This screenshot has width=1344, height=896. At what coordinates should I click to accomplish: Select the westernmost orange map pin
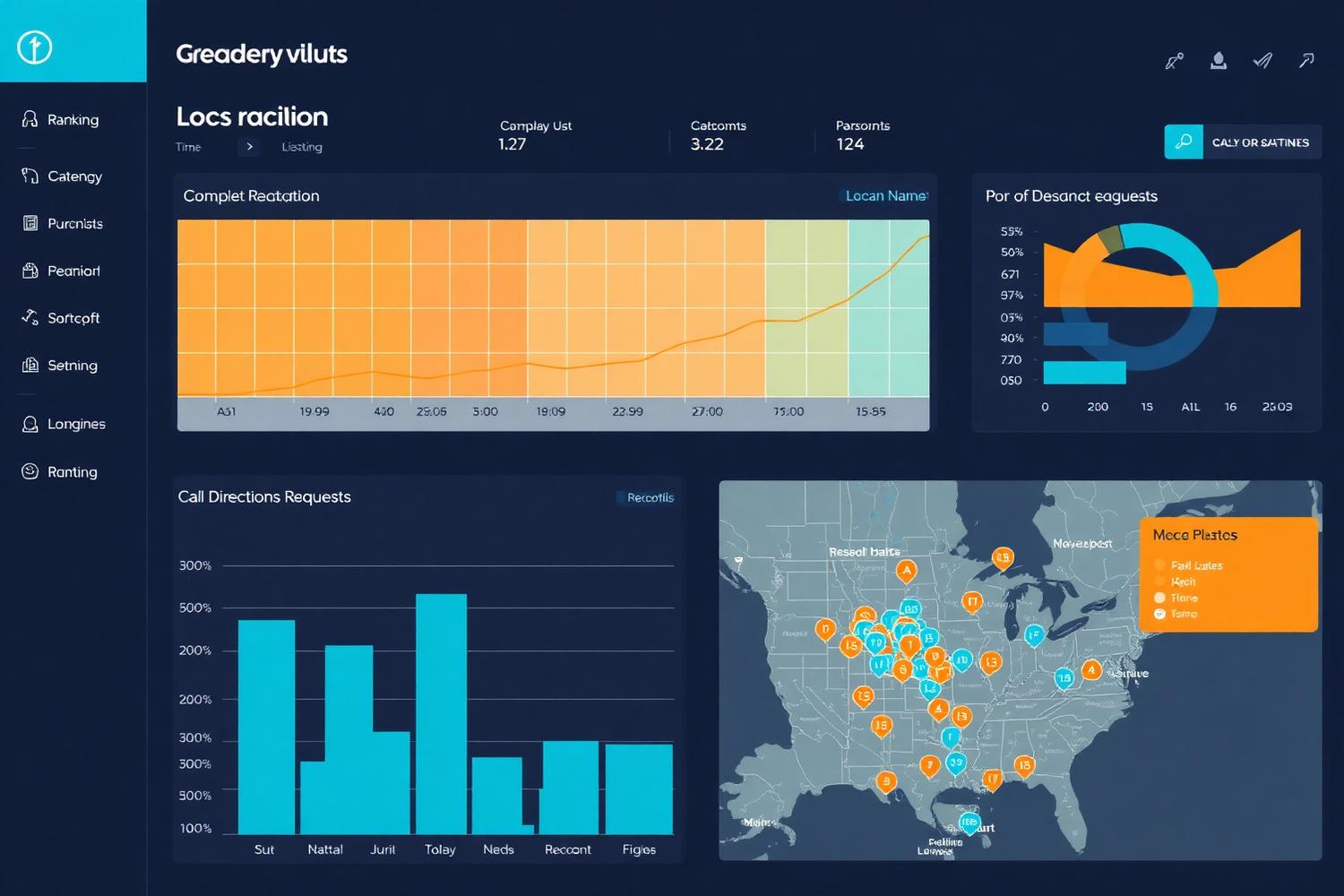(825, 629)
